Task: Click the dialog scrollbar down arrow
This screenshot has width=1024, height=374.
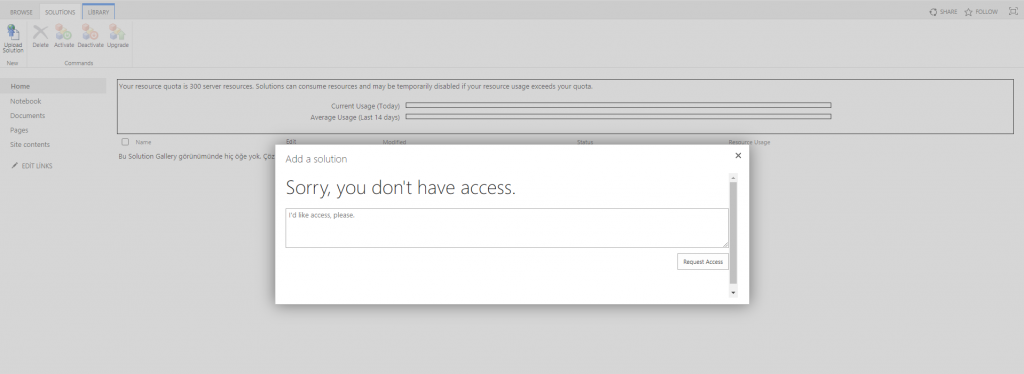Action: point(733,293)
